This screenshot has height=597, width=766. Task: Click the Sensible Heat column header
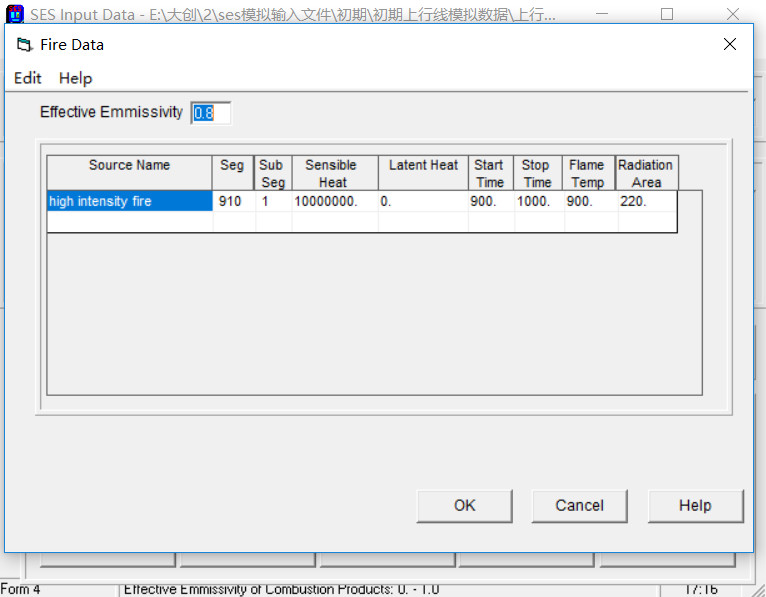click(x=335, y=173)
